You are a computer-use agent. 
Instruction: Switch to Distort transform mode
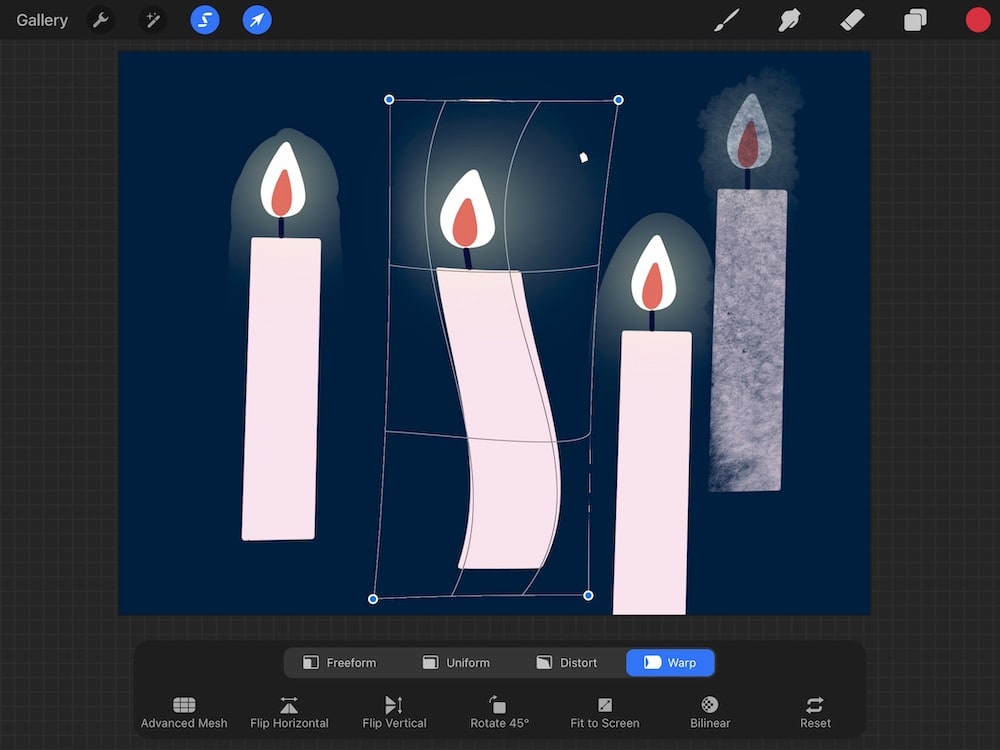(570, 662)
